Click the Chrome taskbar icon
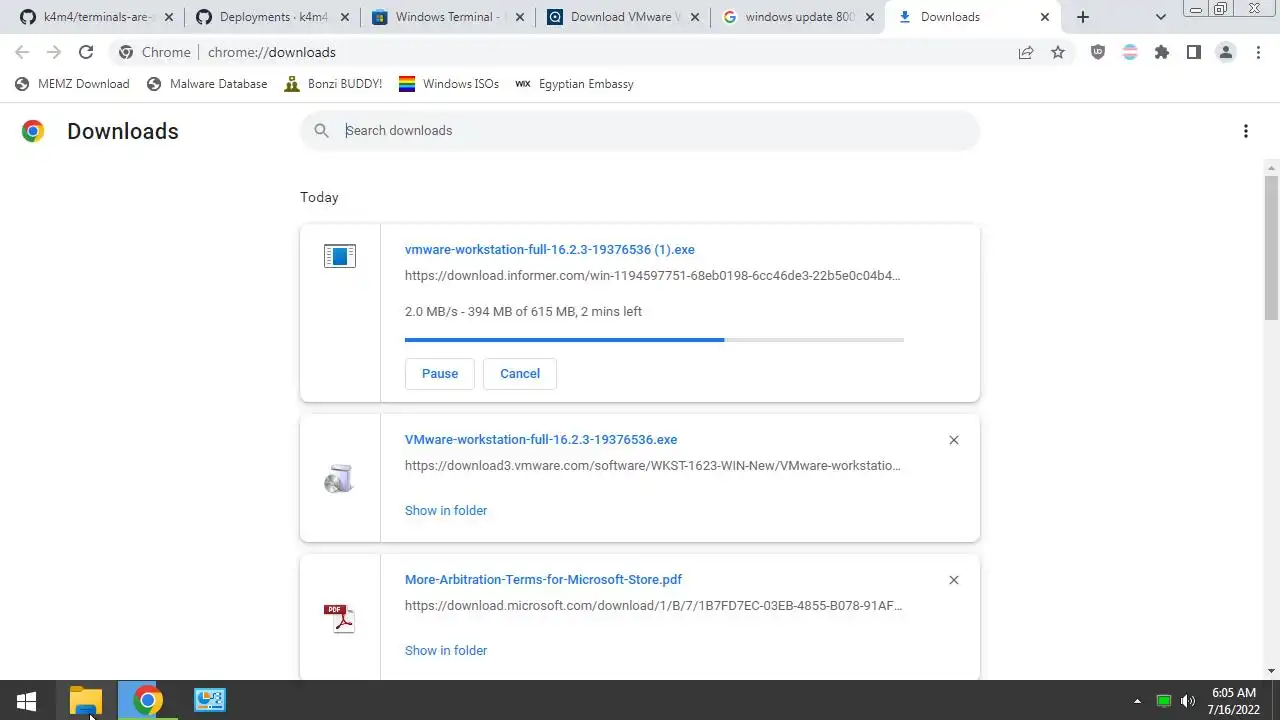Viewport: 1280px width, 720px height. 147,701
